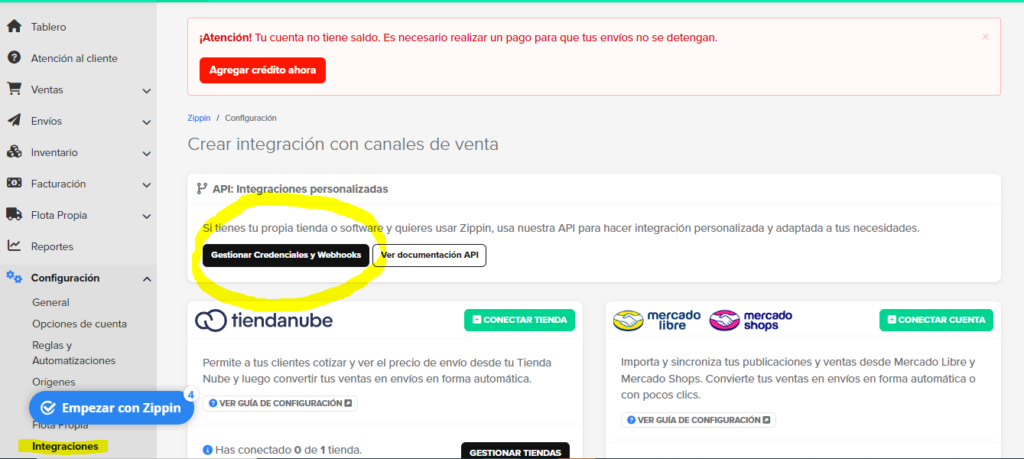Click the Configuración gears icon
The image size is (1024, 459).
[14, 277]
